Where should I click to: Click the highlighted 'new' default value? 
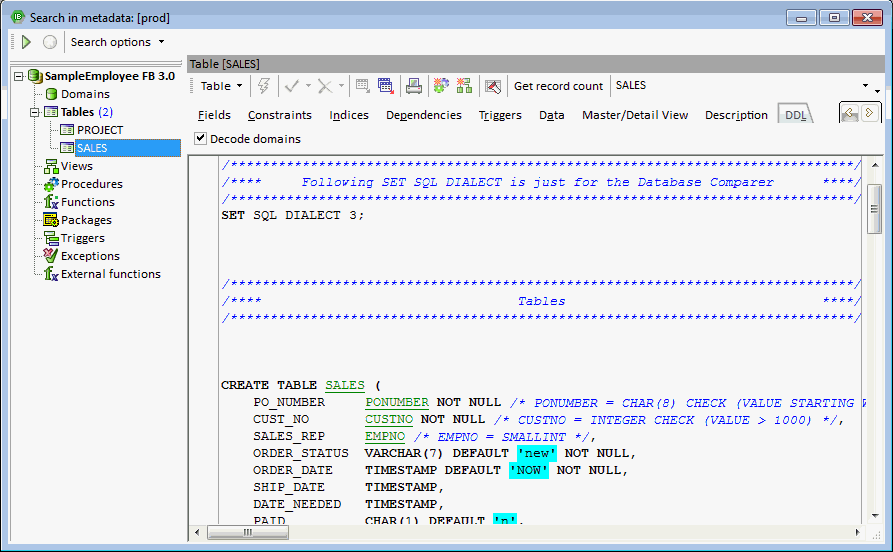536,453
